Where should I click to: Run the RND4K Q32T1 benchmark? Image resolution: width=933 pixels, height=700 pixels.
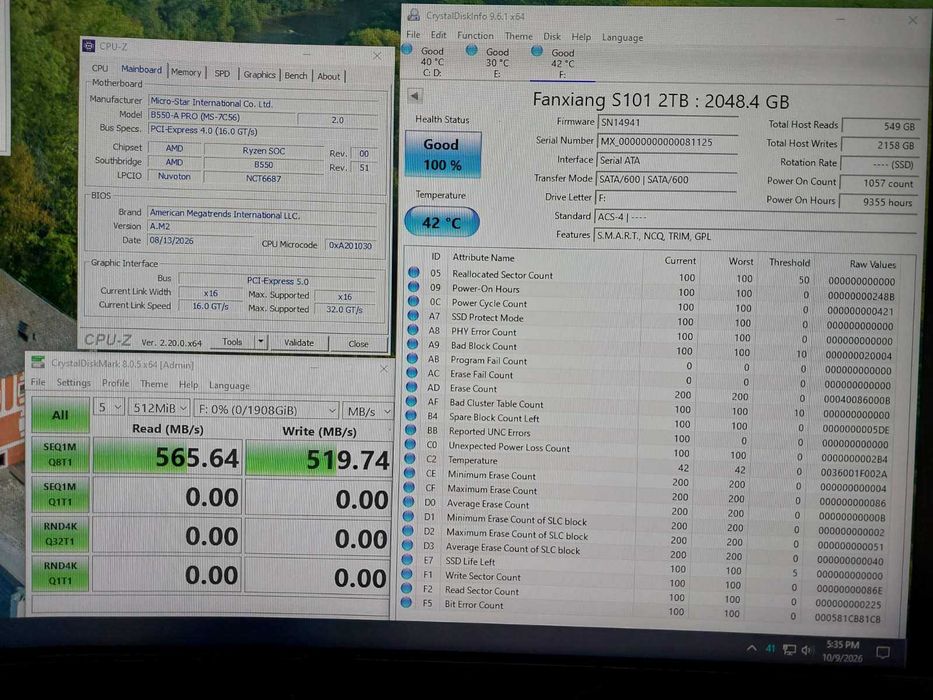(x=60, y=534)
